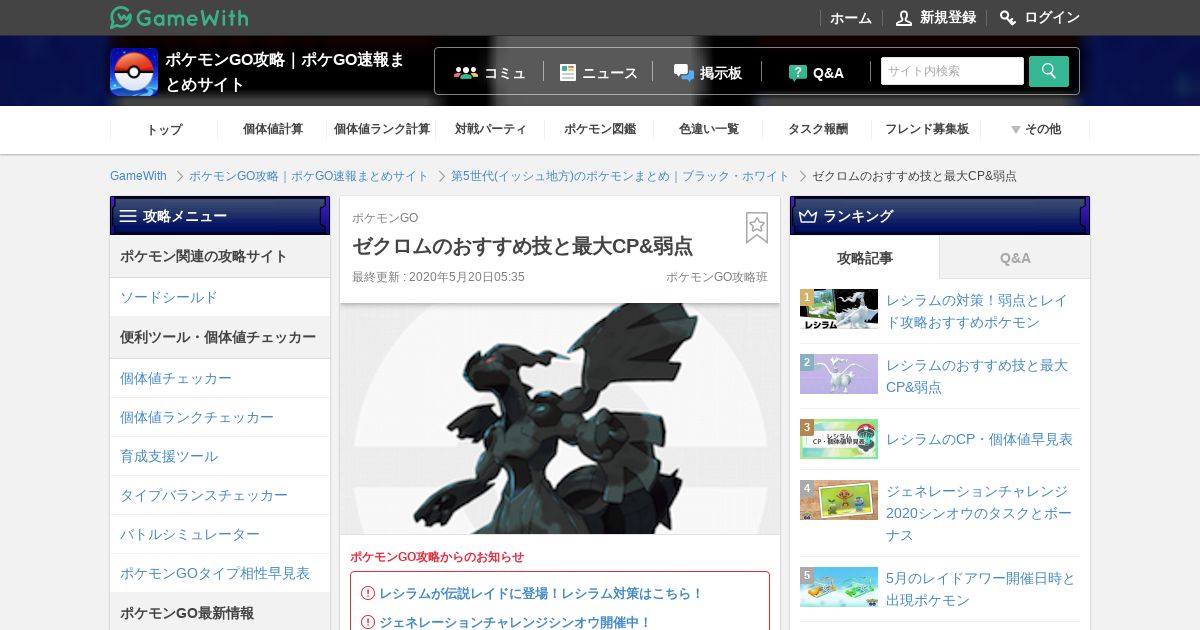Open レシラムが伝説レイドに登場 notice link
The height and width of the screenshot is (630, 1200).
coord(541,593)
